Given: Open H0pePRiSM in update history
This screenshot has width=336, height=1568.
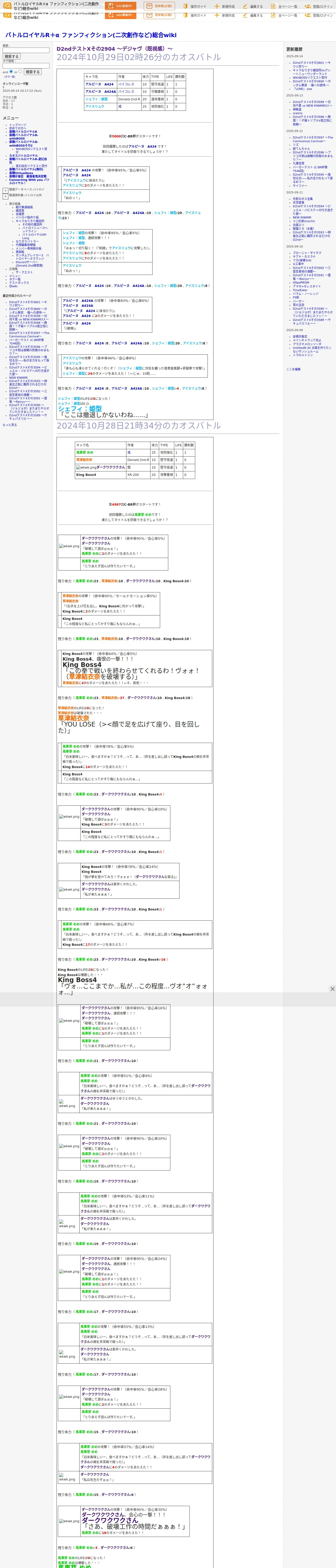Looking at the screenshot, I should 301,283.
